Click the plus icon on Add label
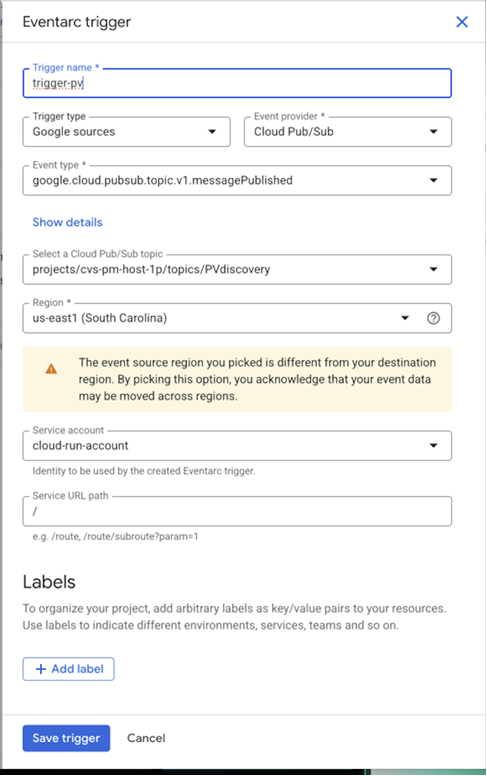 pos(41,669)
